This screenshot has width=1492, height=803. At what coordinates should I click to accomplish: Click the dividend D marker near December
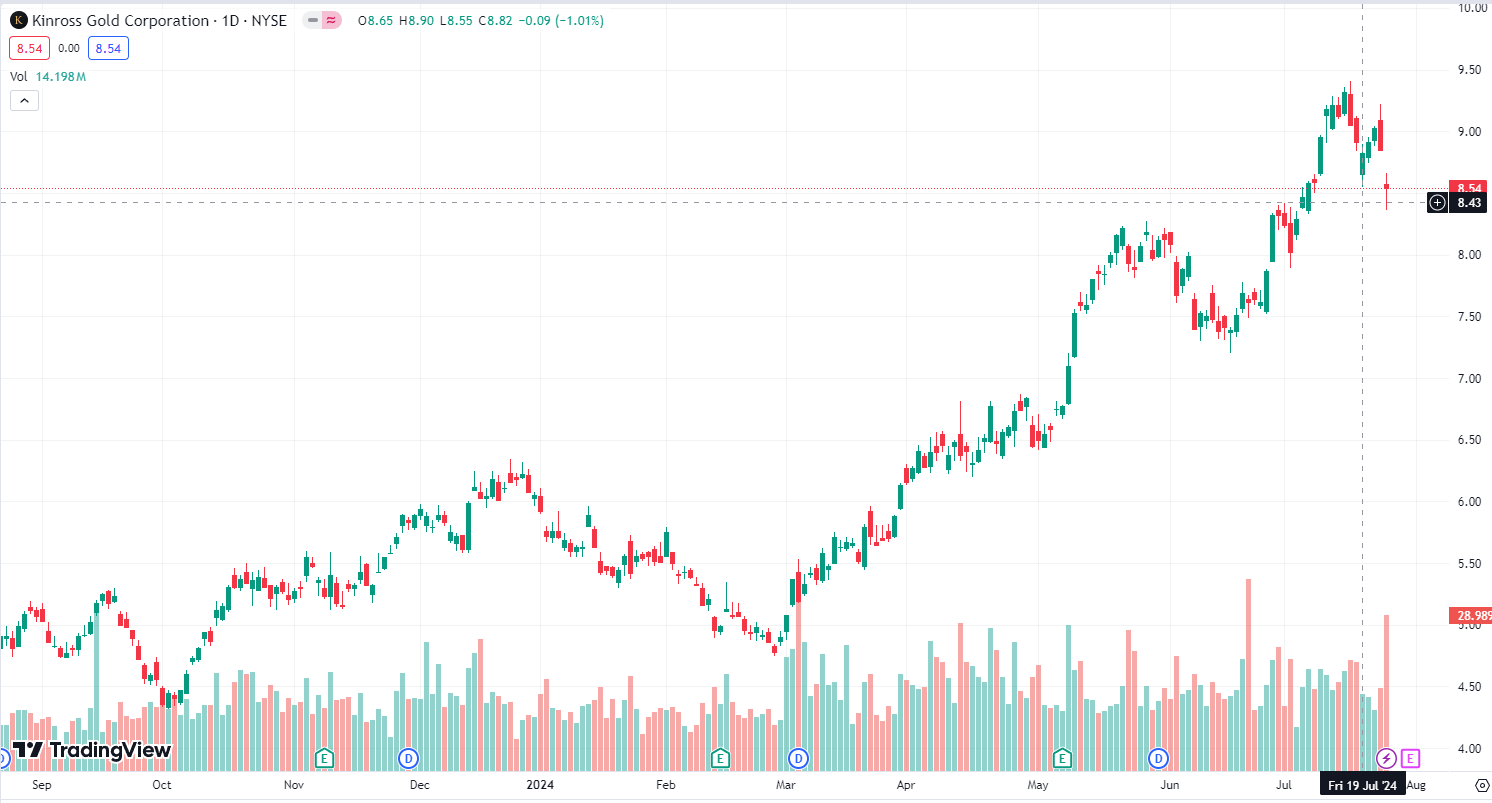407,757
